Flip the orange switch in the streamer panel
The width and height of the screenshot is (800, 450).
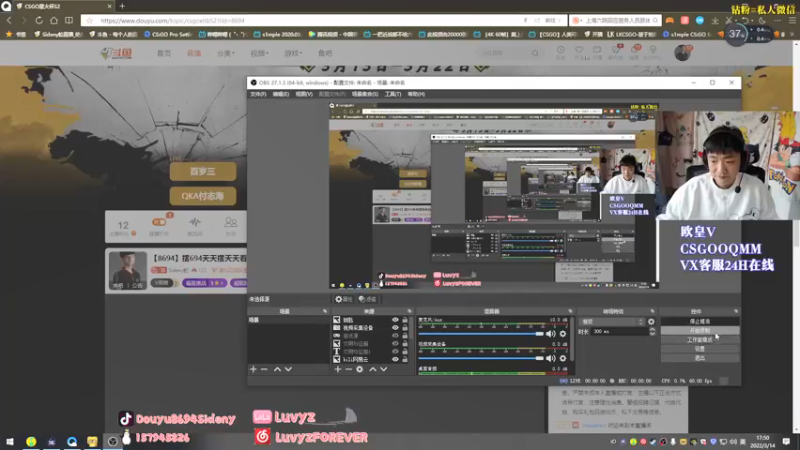(x=159, y=222)
